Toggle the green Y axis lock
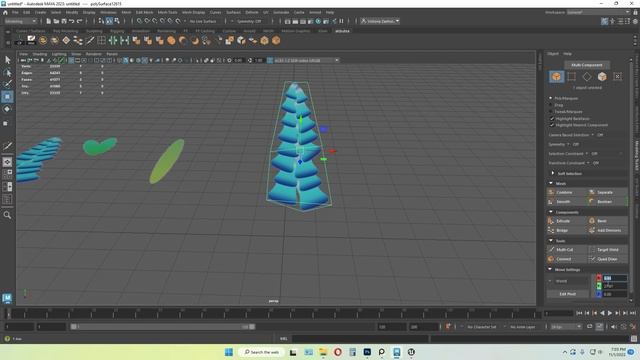 click(599, 286)
